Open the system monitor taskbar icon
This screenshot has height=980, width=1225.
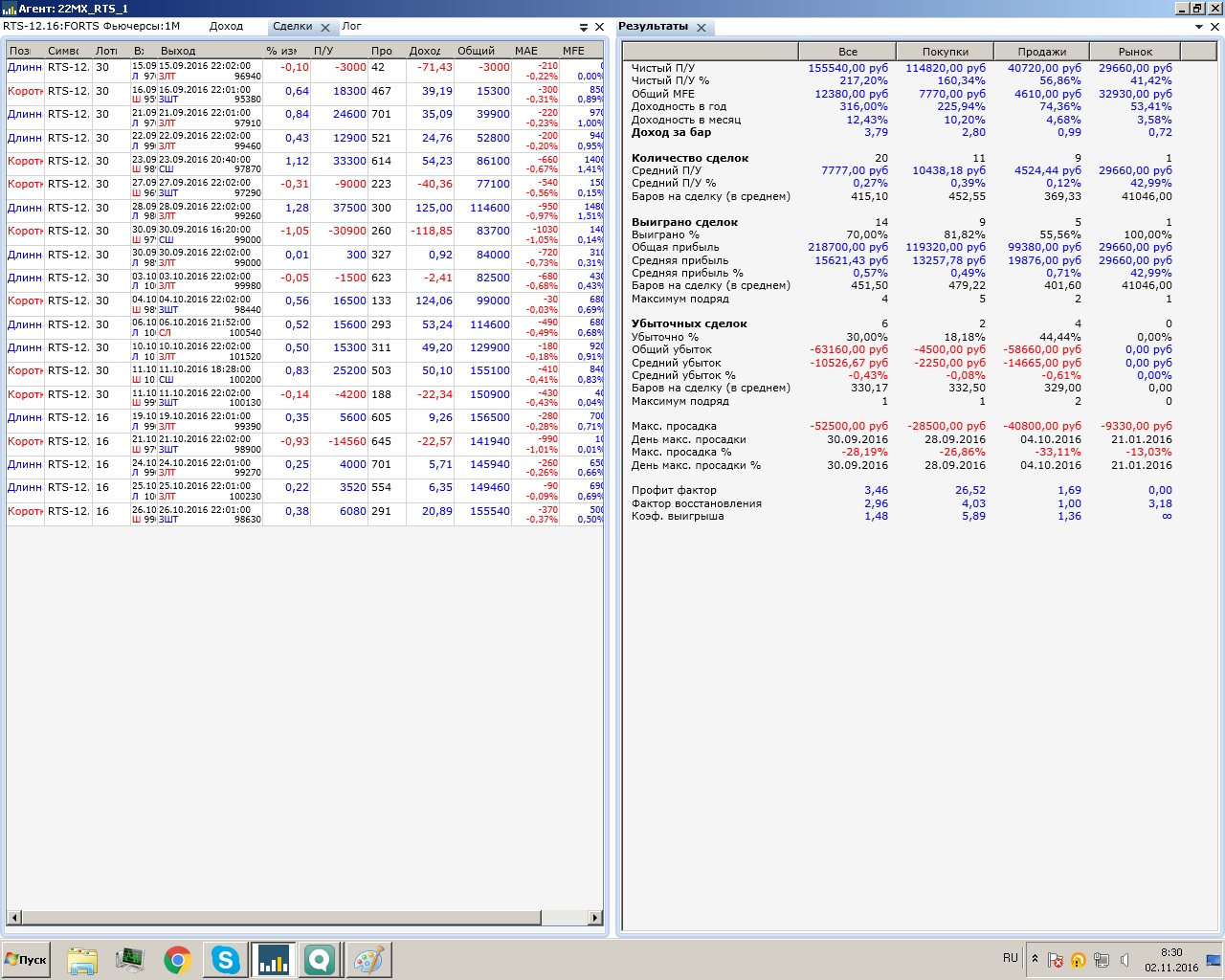(129, 960)
